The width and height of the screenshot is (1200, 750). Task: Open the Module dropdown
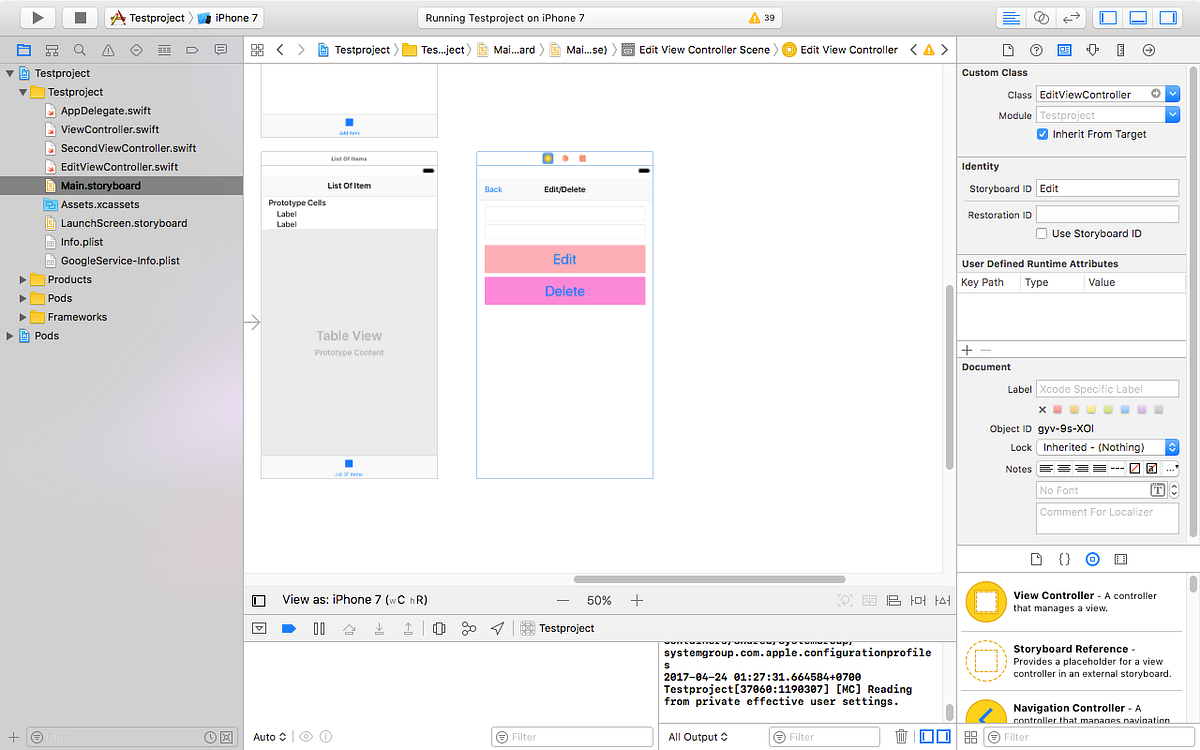tap(1171, 115)
